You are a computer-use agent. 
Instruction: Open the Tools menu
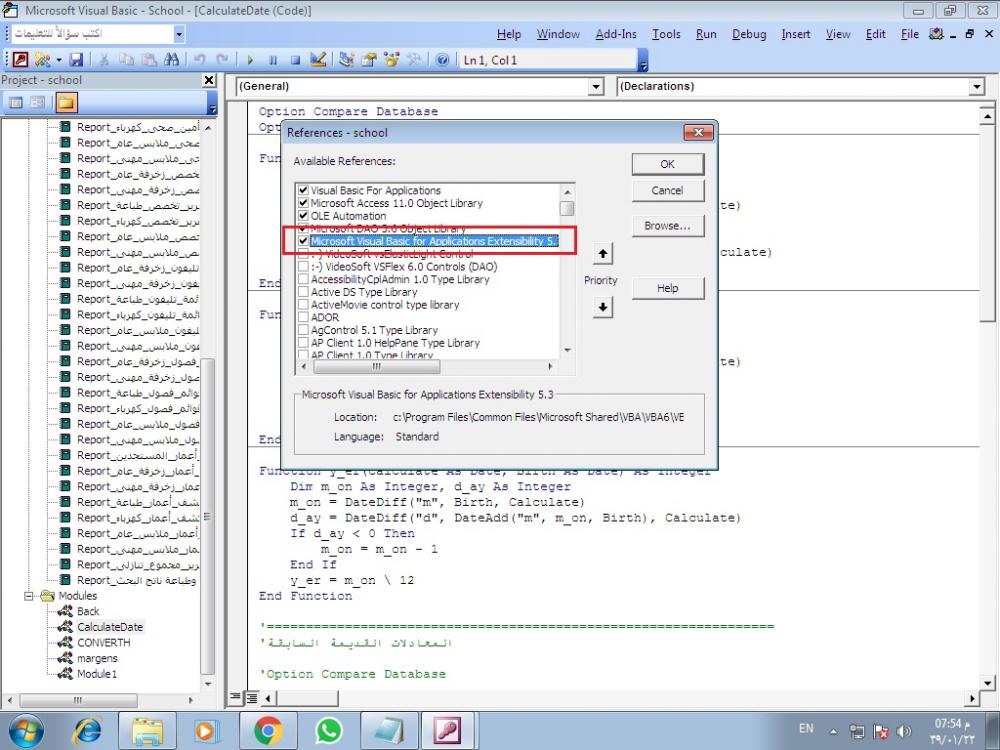click(x=666, y=34)
